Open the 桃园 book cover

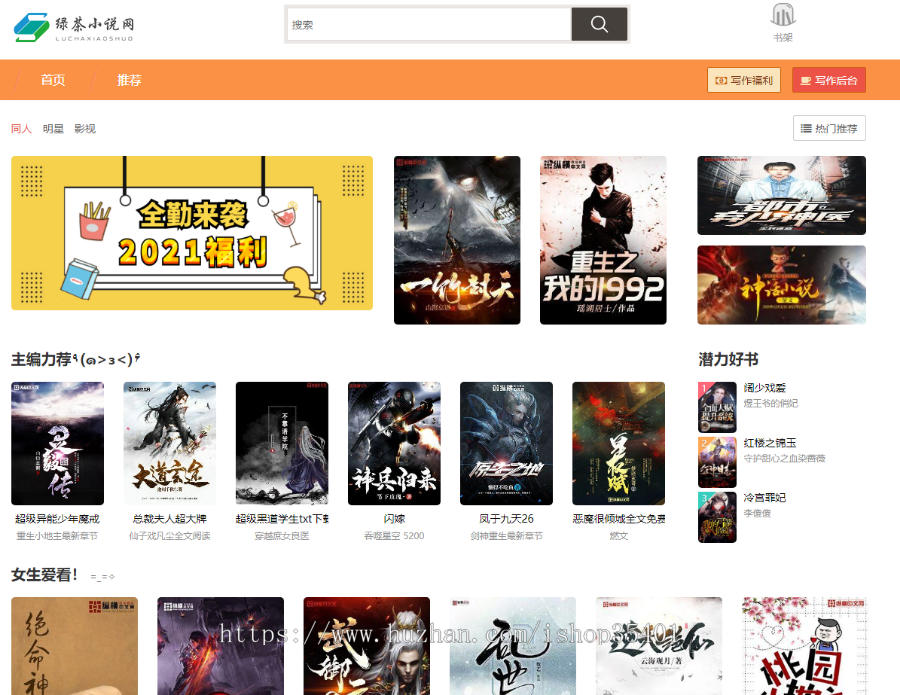click(805, 646)
